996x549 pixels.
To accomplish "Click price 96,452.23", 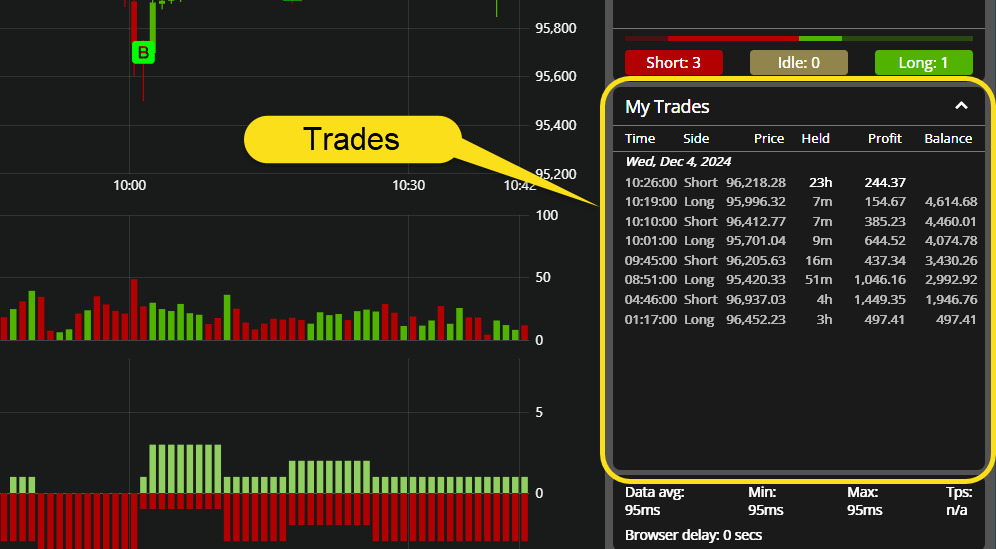I will (756, 320).
